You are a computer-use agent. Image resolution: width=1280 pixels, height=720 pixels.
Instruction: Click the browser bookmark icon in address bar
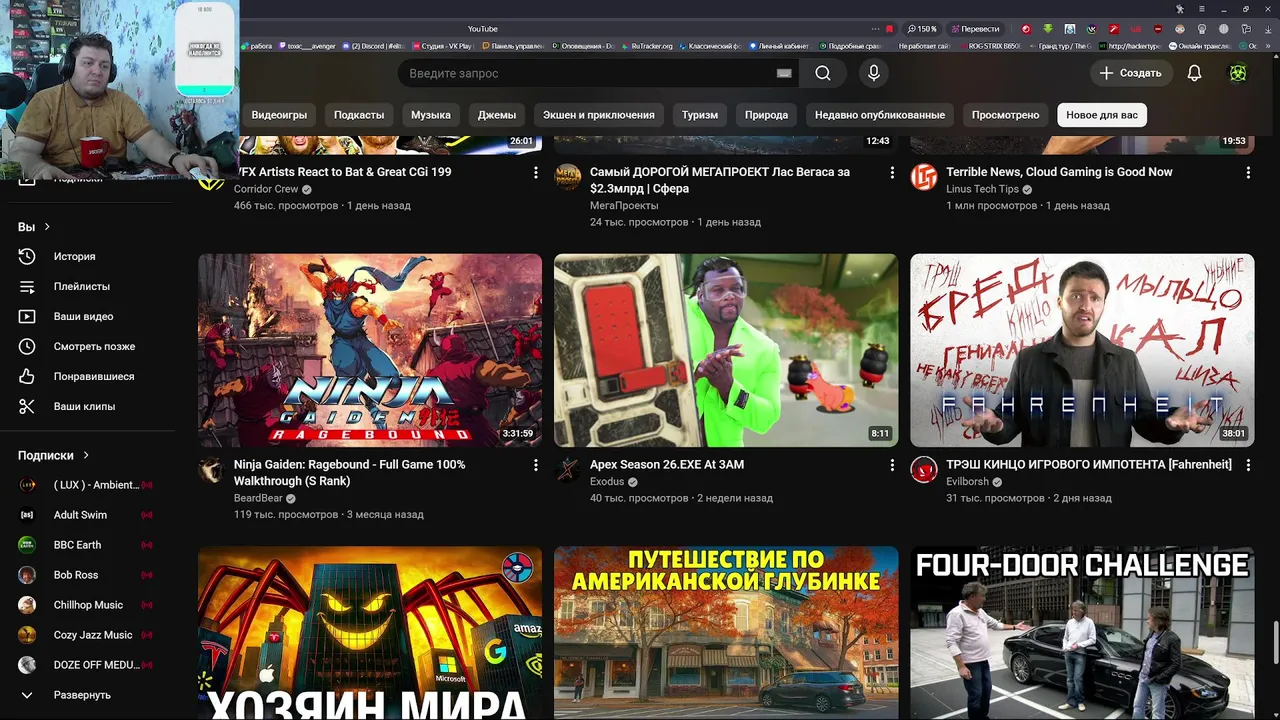pos(889,29)
